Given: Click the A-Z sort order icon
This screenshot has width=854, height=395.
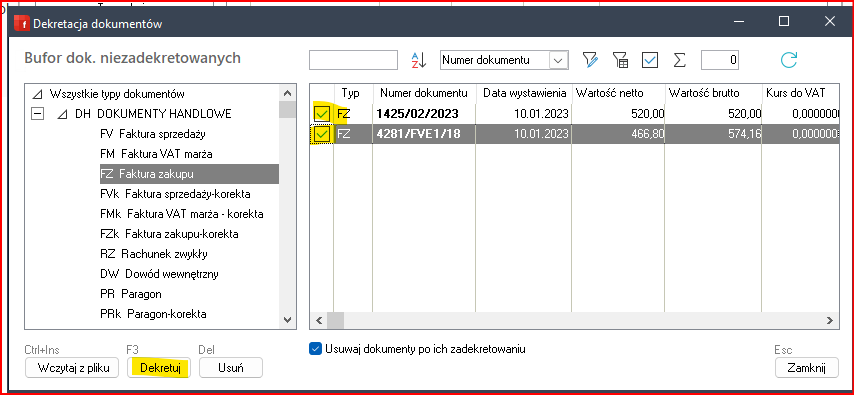Looking at the screenshot, I should click(x=418, y=60).
